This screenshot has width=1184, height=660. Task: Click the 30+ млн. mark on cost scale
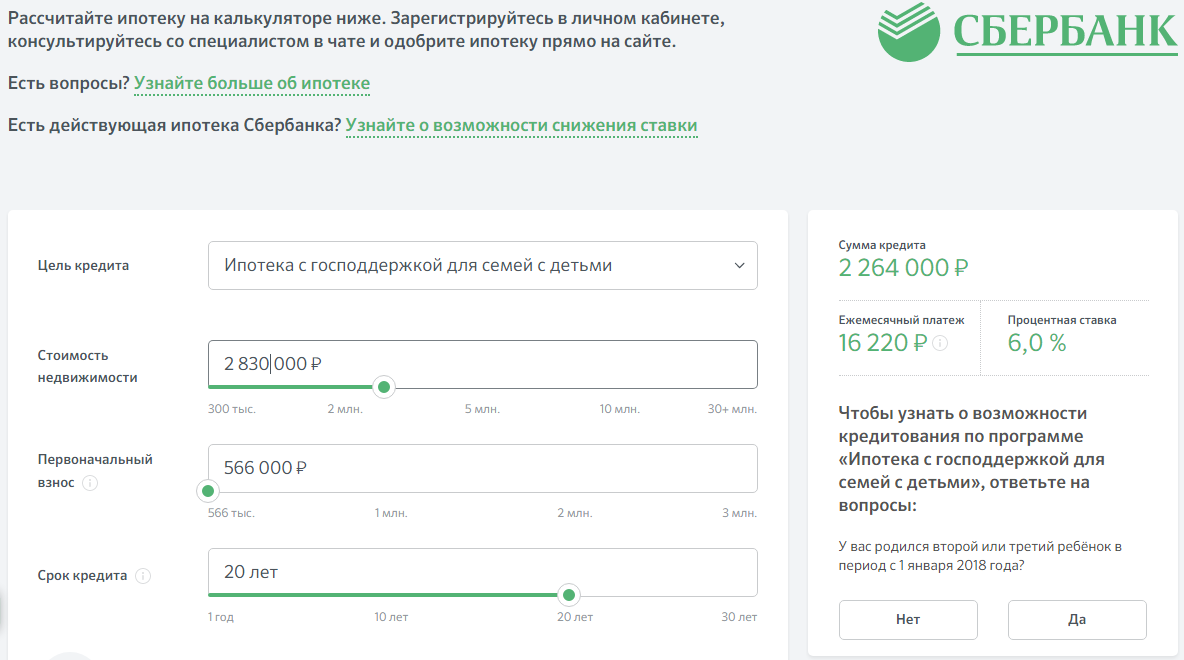pos(732,409)
